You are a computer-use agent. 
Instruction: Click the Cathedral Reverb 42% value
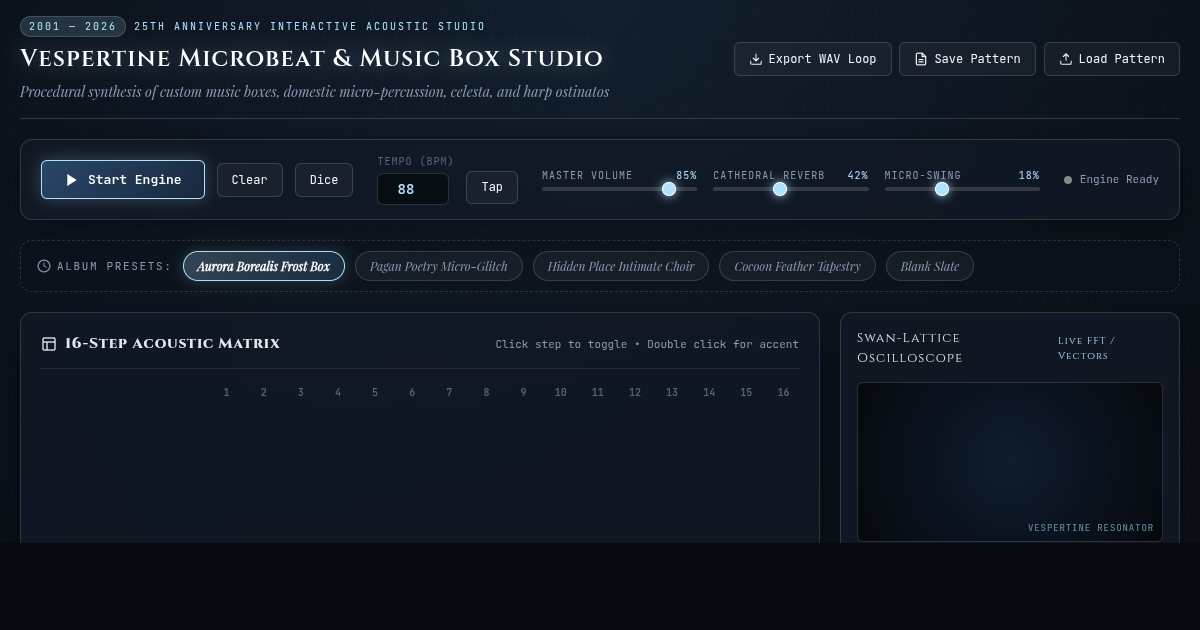click(x=858, y=176)
